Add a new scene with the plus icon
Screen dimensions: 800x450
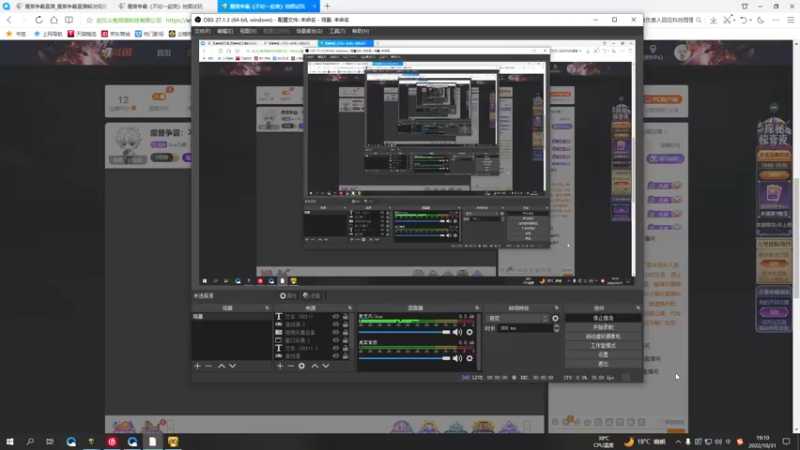(197, 366)
